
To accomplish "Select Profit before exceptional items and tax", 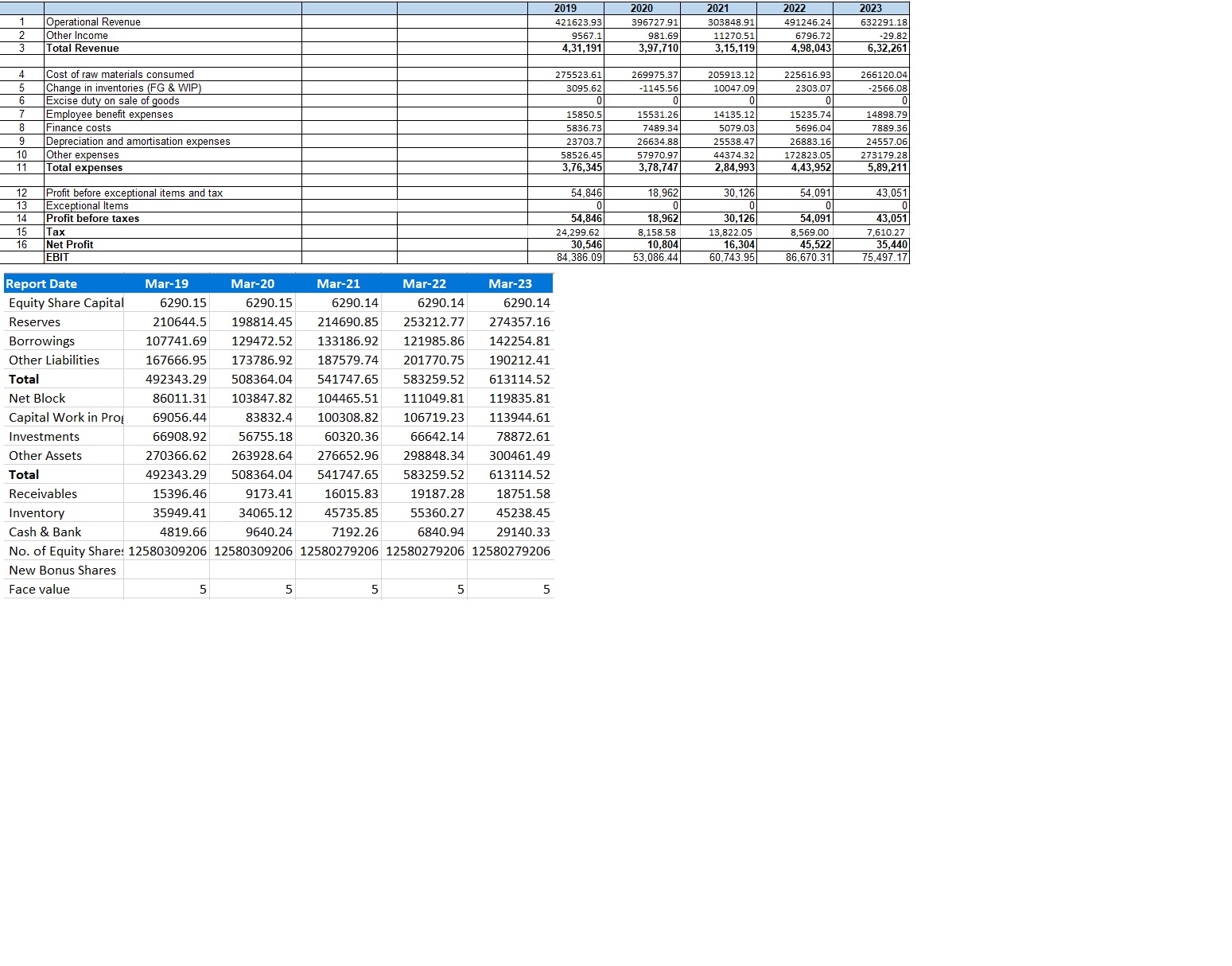I will [134, 193].
